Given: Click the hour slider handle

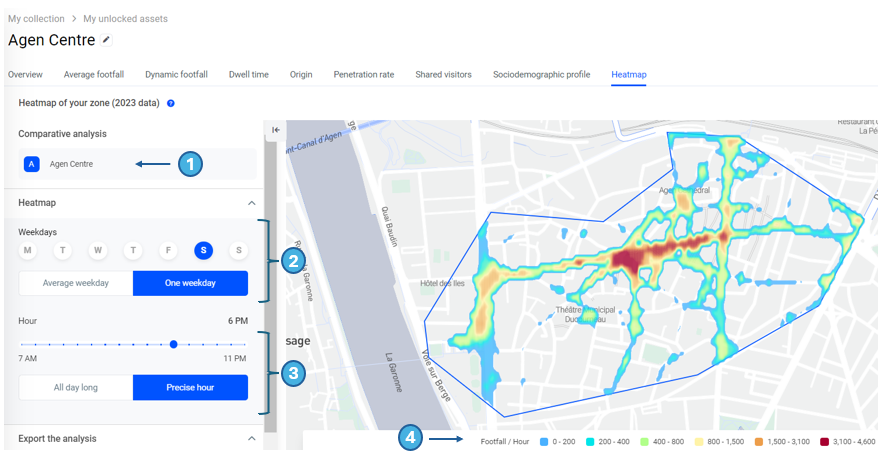Looking at the screenshot, I should [174, 344].
